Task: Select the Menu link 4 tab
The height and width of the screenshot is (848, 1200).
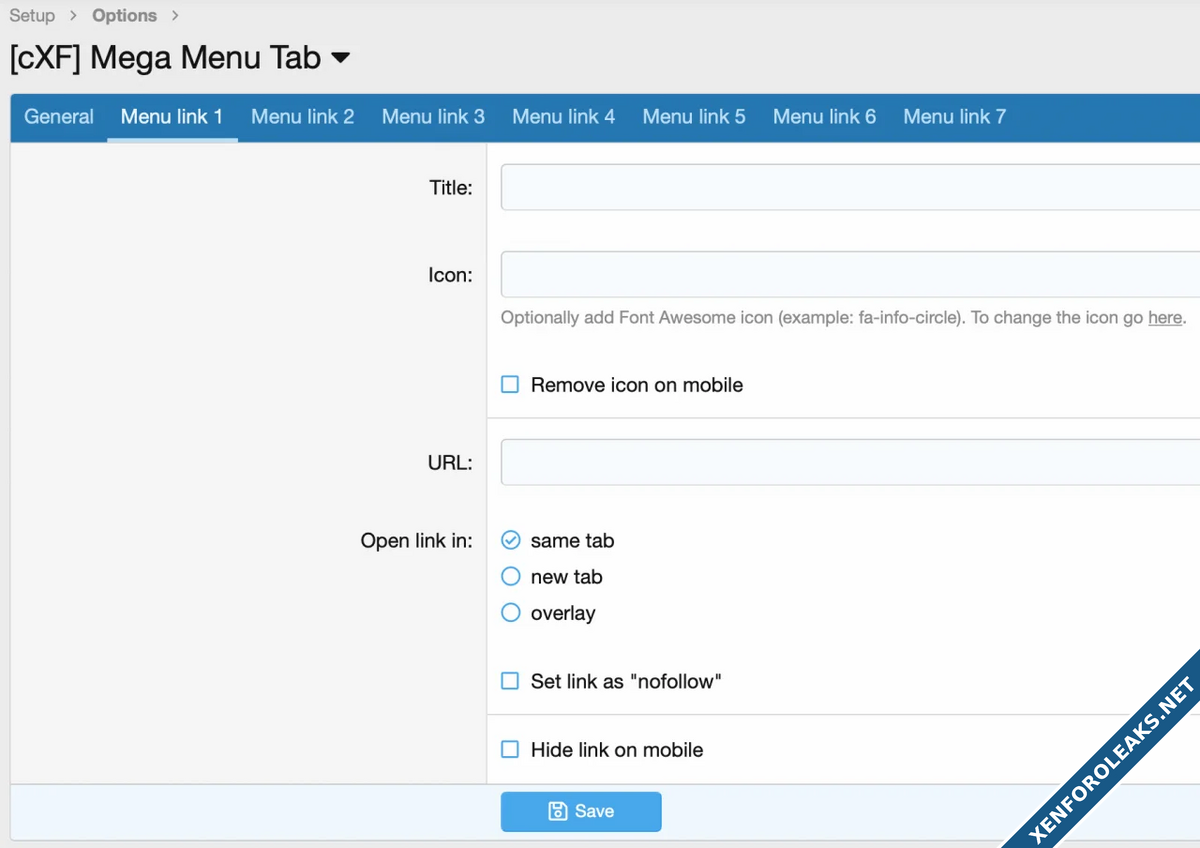Action: [563, 117]
